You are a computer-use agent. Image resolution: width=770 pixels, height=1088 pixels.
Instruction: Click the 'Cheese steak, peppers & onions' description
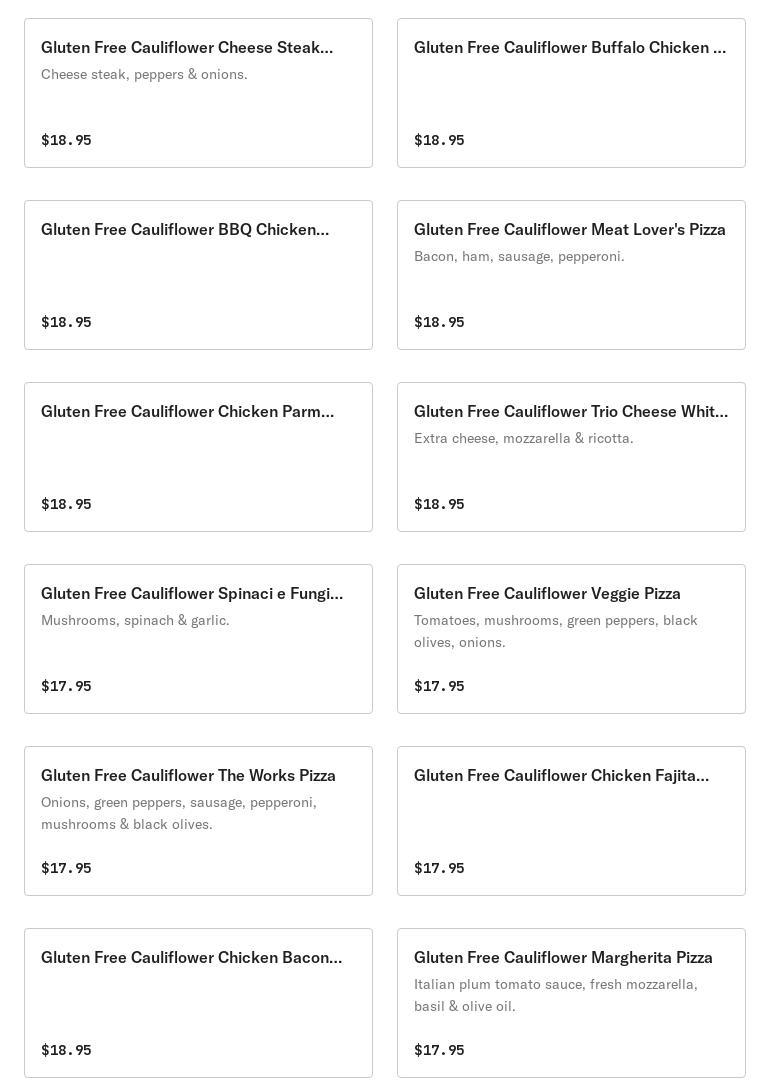click(144, 75)
